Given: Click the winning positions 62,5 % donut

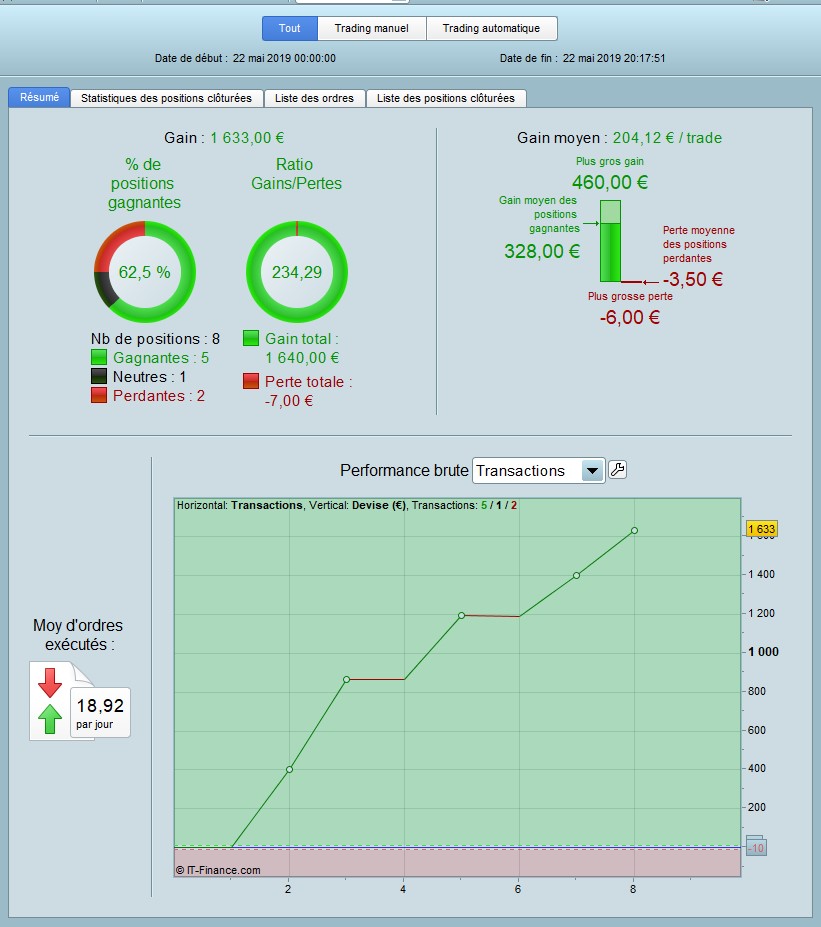Looking at the screenshot, I should click(145, 272).
